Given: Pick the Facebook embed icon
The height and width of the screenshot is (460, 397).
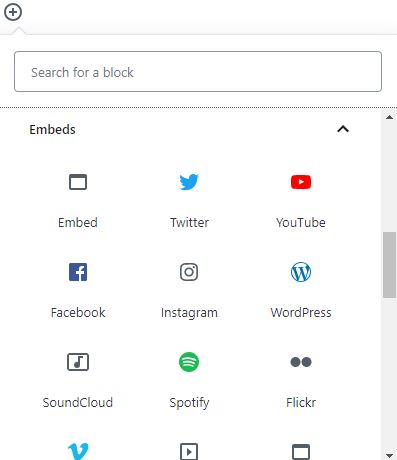Looking at the screenshot, I should [x=78, y=272].
